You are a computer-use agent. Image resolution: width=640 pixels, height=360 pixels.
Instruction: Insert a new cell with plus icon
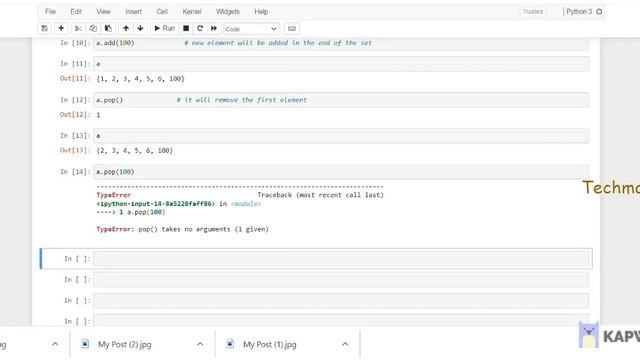[x=61, y=29]
